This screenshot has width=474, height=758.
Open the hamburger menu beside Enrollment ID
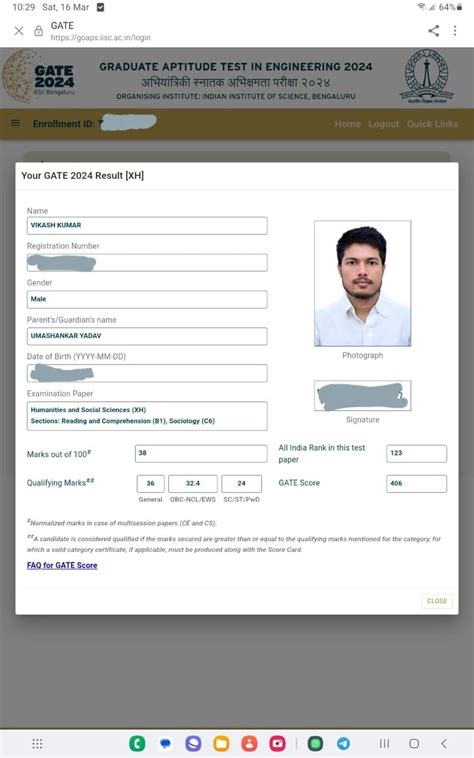[15, 123]
